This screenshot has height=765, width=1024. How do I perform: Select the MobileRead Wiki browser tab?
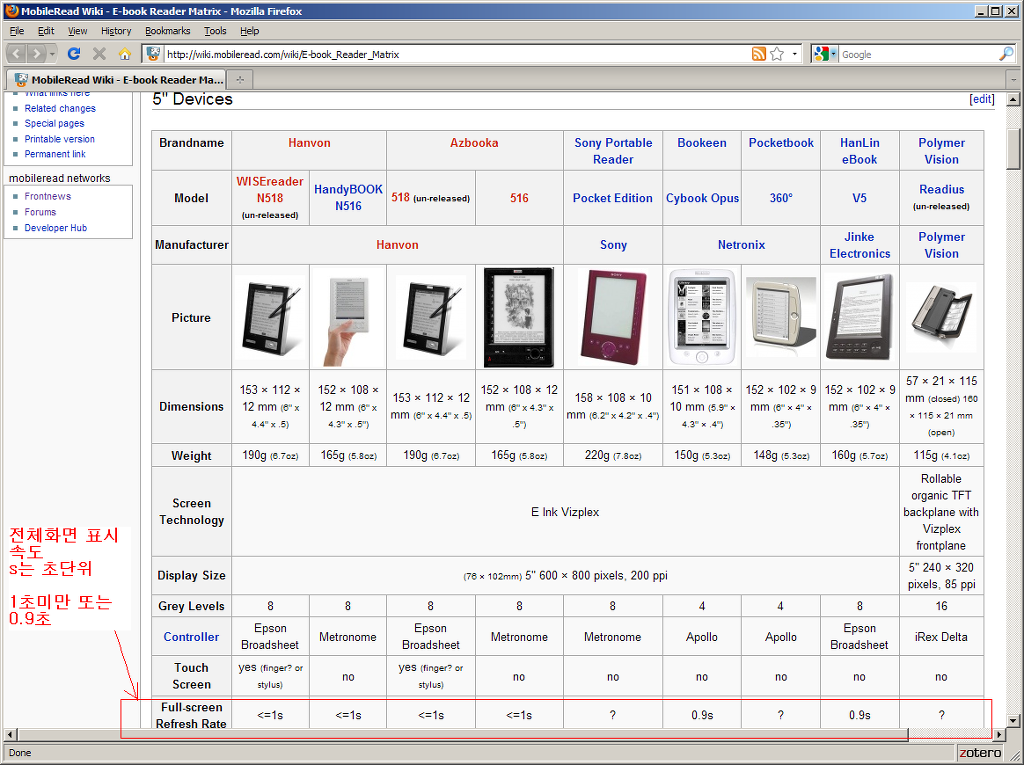(x=116, y=80)
